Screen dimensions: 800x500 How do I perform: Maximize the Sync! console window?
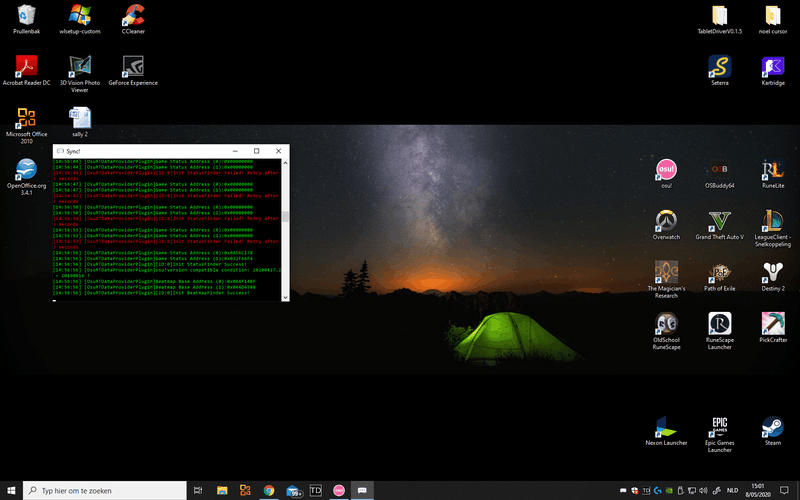point(257,151)
